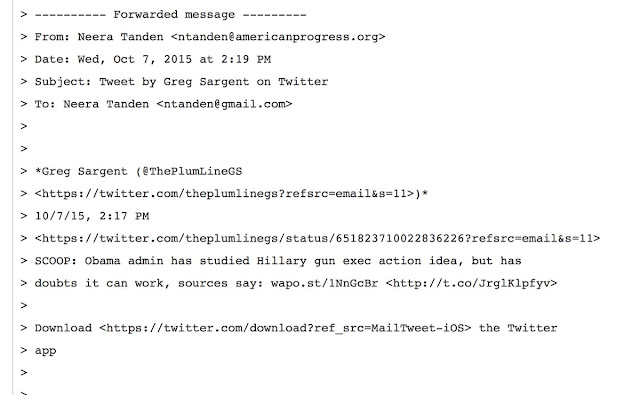
Task: Click the sender name Neera Tanden in From line
Action: [120, 37]
